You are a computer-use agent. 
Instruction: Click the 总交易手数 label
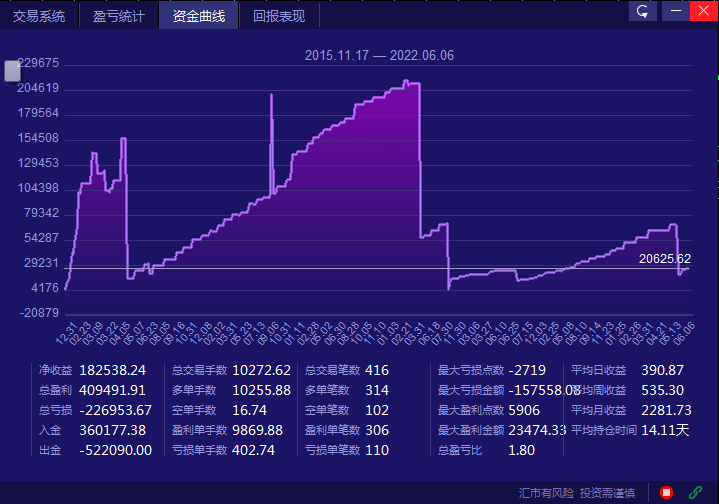pyautogui.click(x=199, y=370)
